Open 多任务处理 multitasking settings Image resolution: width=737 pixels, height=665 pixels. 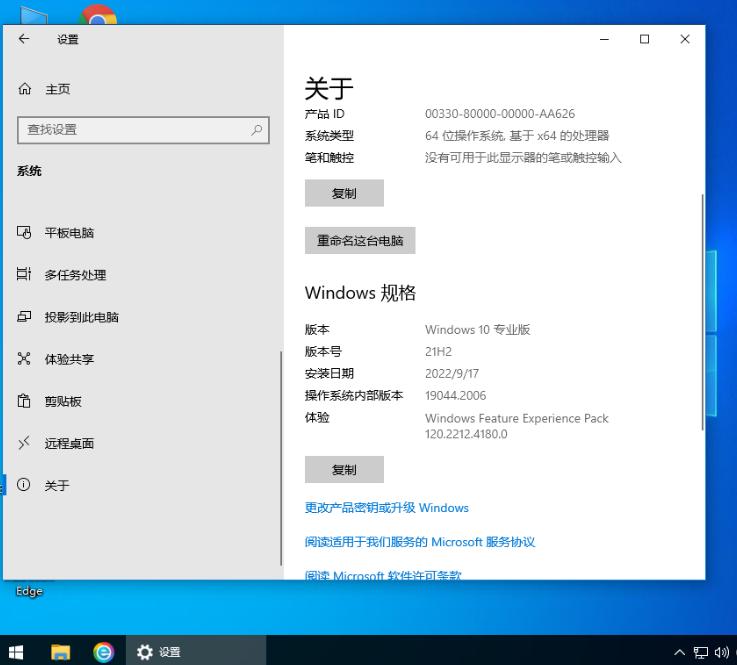pos(75,275)
